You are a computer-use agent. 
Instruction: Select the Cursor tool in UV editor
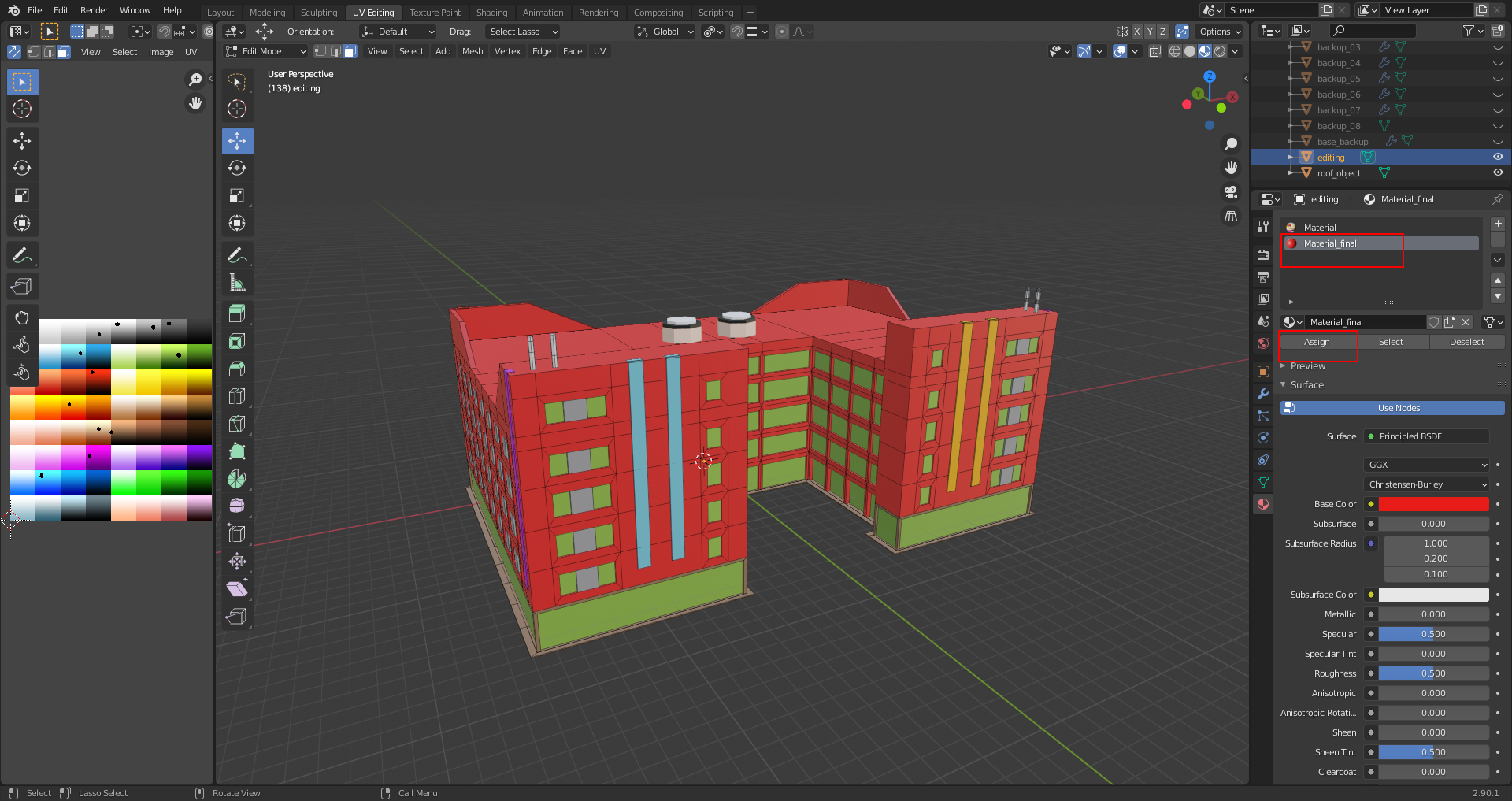(x=22, y=109)
